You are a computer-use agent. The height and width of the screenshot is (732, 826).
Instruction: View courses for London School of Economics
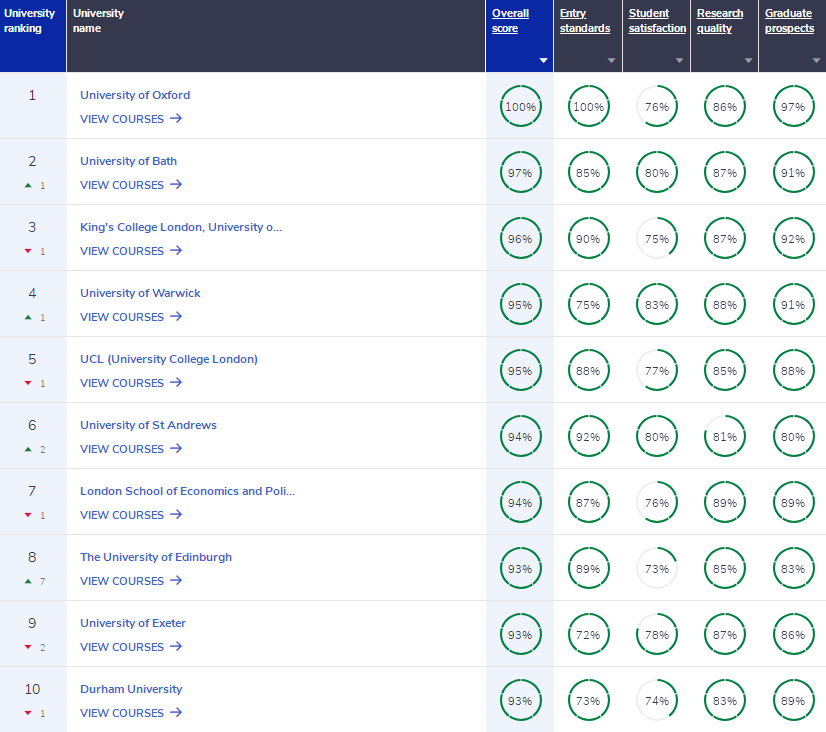pos(131,515)
